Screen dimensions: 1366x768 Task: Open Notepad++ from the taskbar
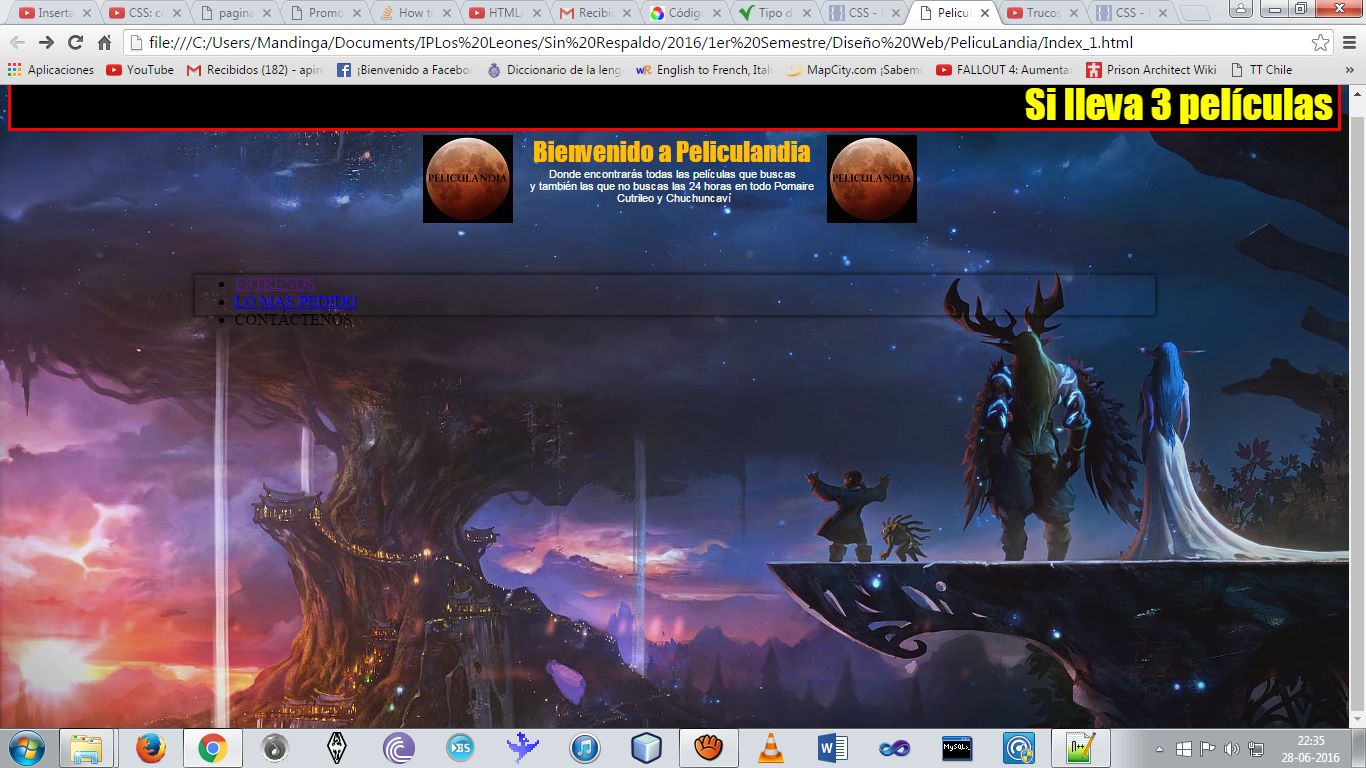coord(1080,748)
